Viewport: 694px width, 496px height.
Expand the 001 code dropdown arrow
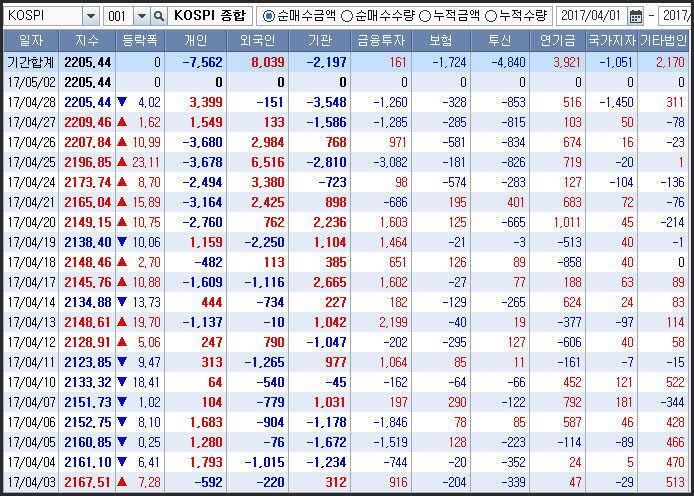(x=142, y=16)
